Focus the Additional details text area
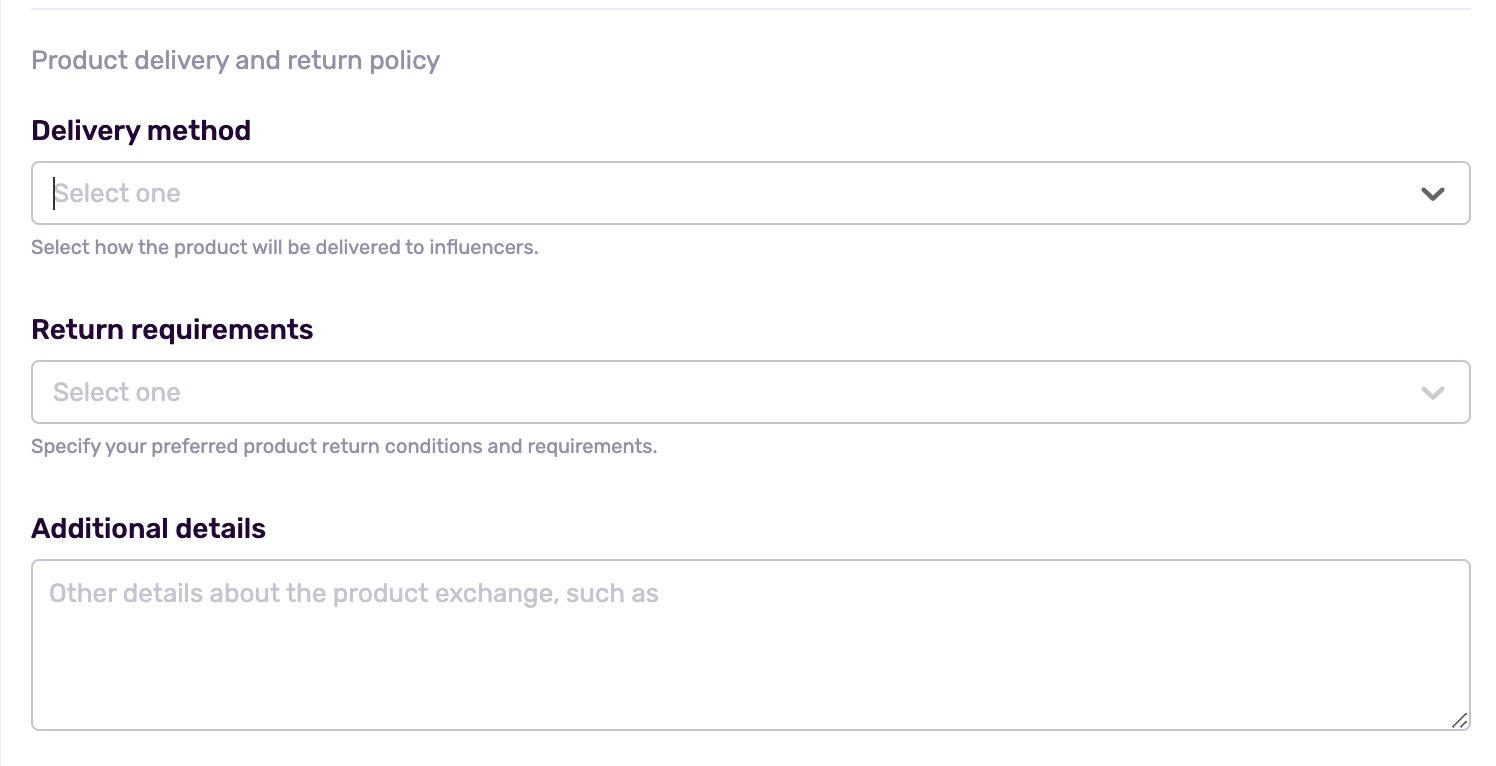Viewport: 1496px width, 766px height. click(751, 645)
